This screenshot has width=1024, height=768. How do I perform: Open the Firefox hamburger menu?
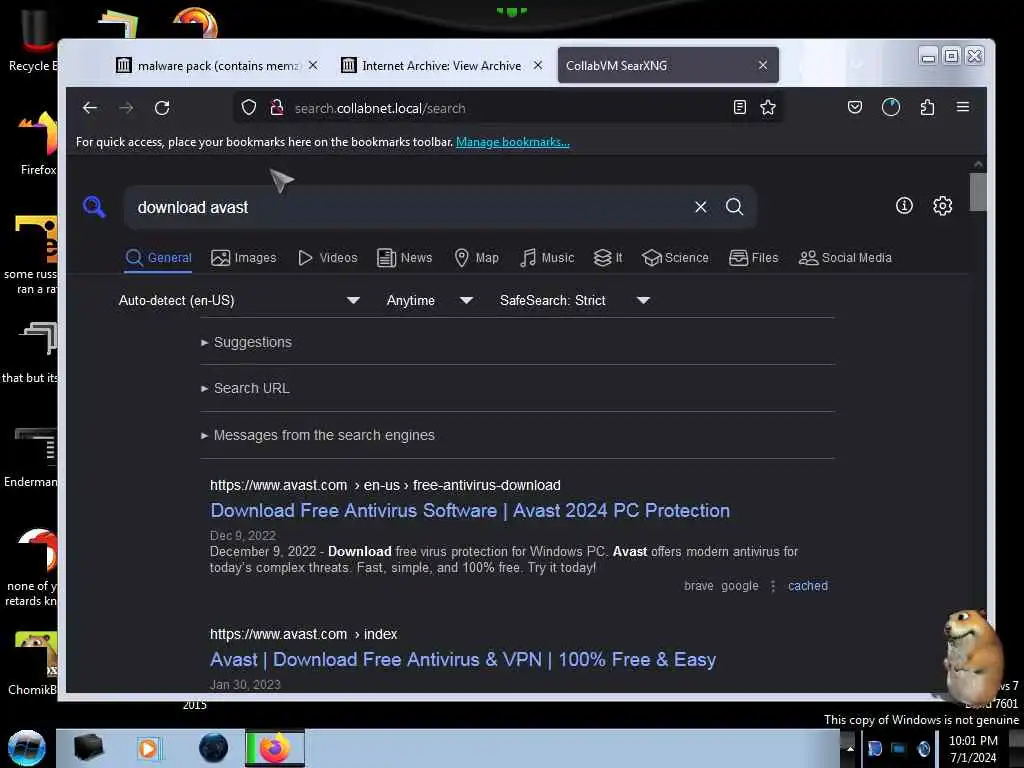click(963, 107)
